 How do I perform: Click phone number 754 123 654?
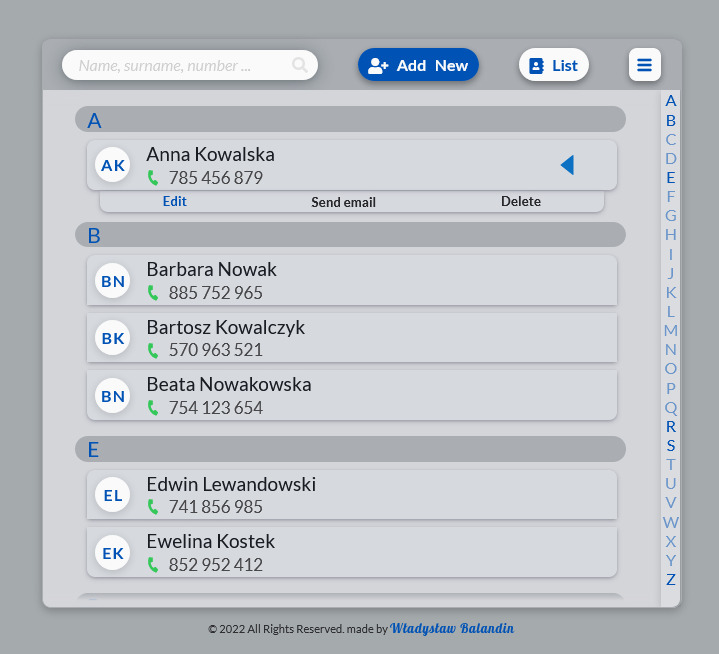(216, 408)
